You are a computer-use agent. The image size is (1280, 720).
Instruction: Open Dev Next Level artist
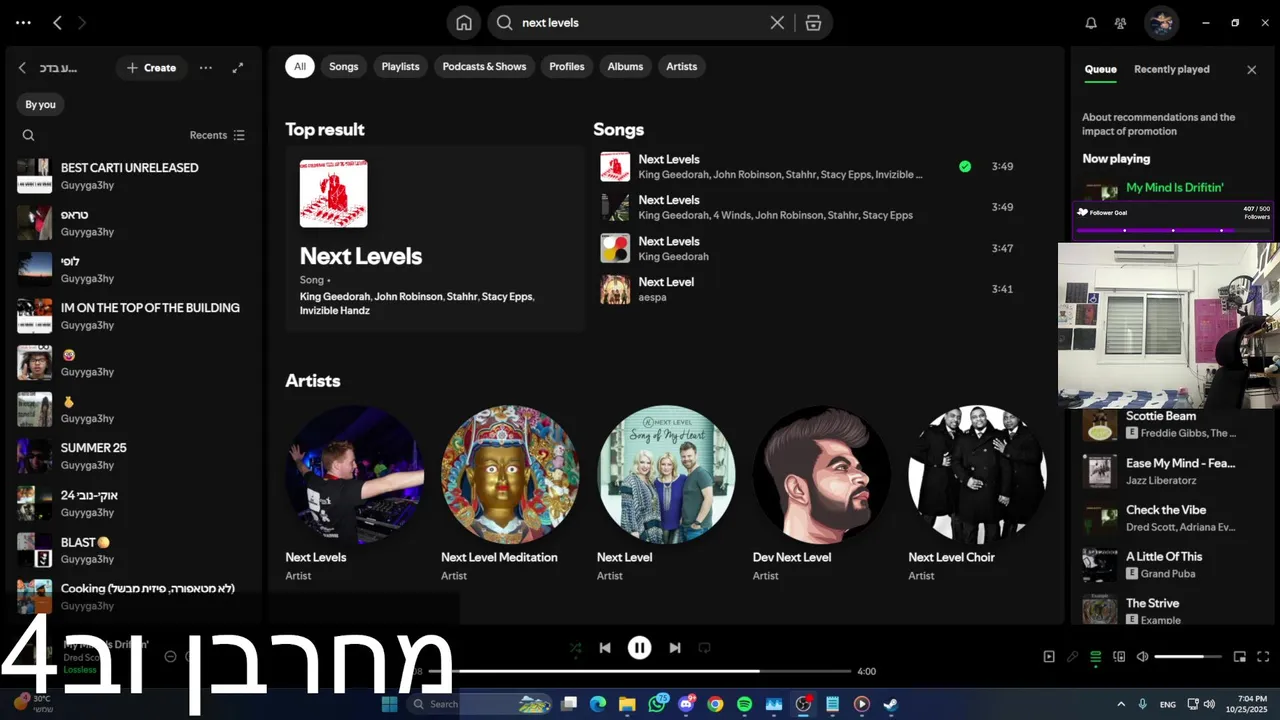point(822,494)
